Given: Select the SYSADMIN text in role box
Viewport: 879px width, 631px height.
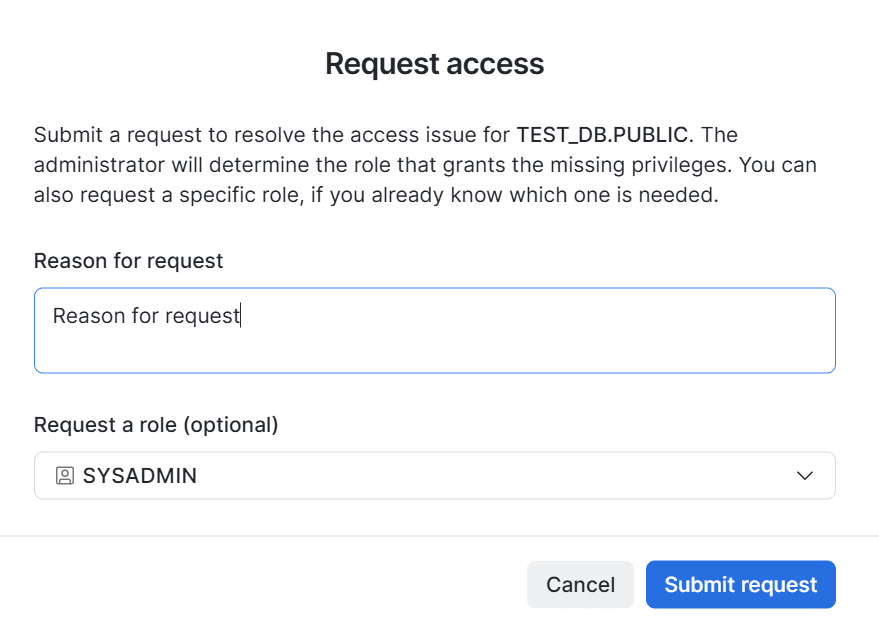Looking at the screenshot, I should [x=140, y=476].
